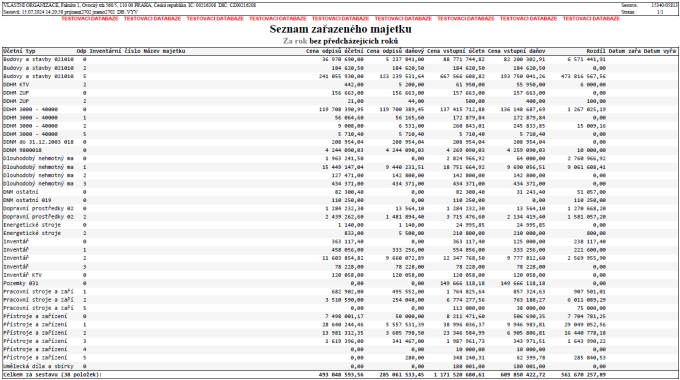Image resolution: width=680 pixels, height=380 pixels.
Task: Select 'Přístroje a zařízení' in the Odp 4 row
Action: [35, 350]
